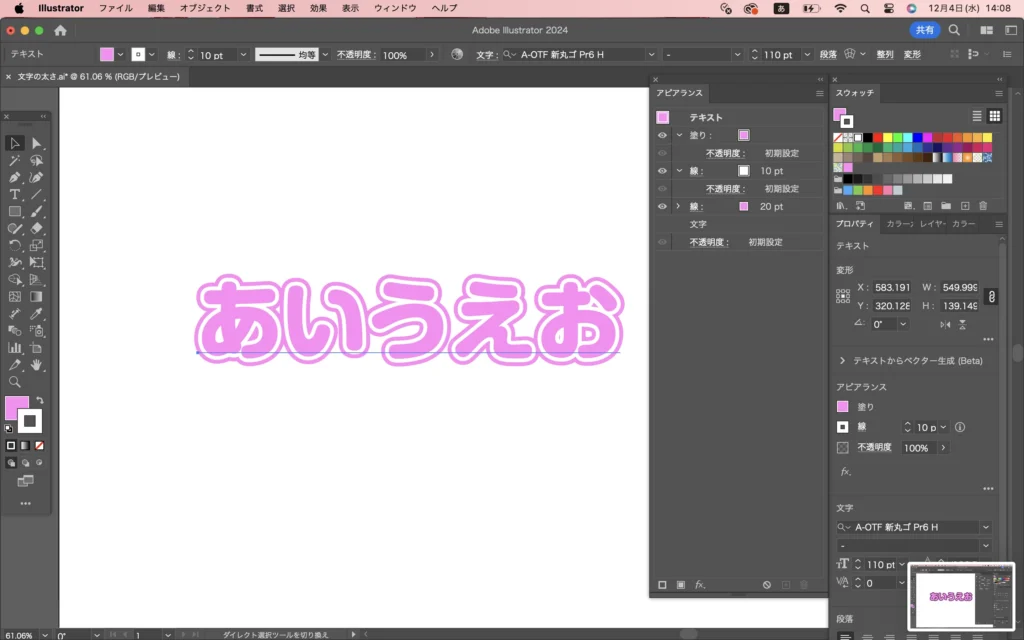
Task: Hide the 塗り fill attribute eye icon
Action: coord(662,135)
